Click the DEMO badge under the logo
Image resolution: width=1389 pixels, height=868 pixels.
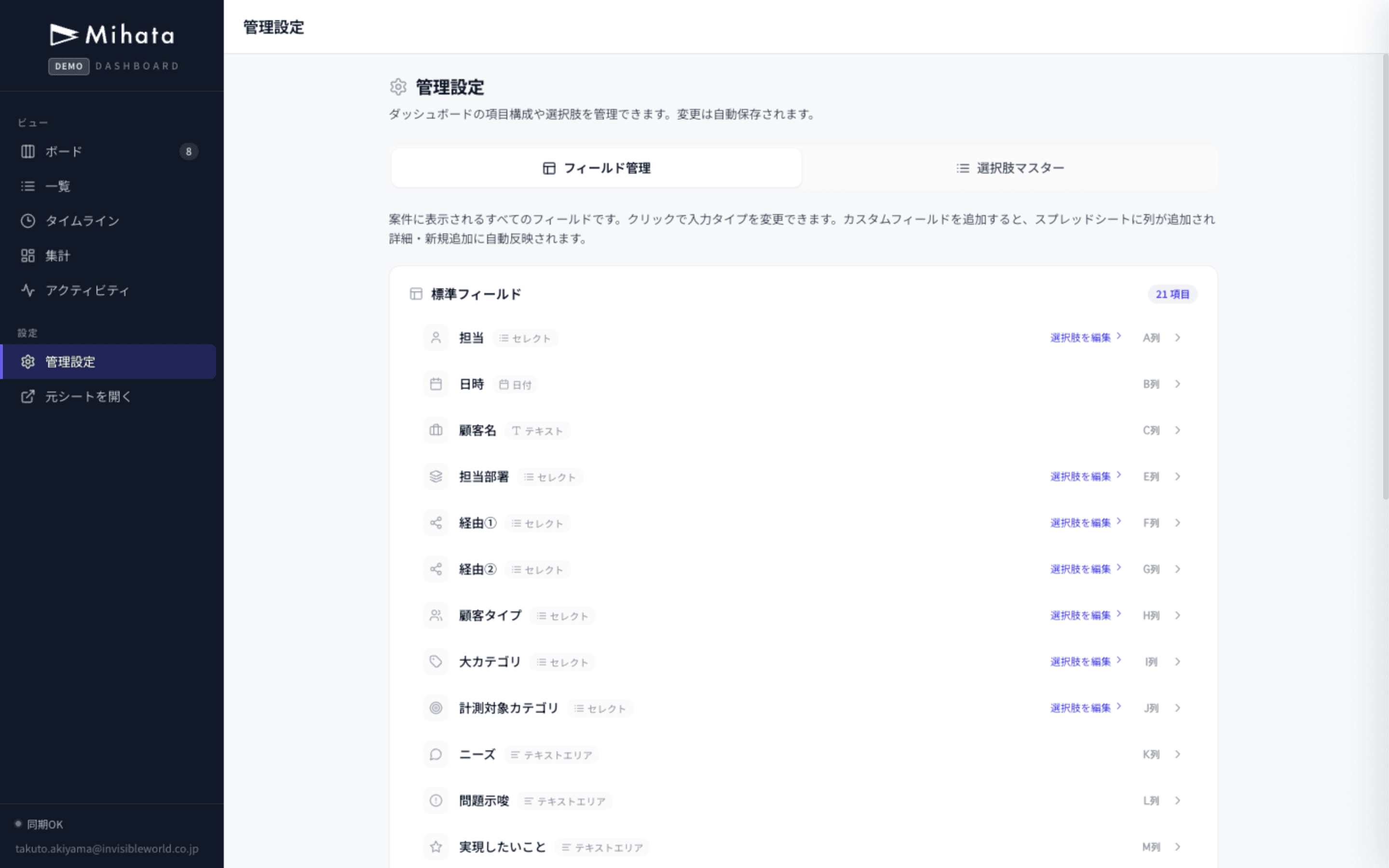pos(69,66)
